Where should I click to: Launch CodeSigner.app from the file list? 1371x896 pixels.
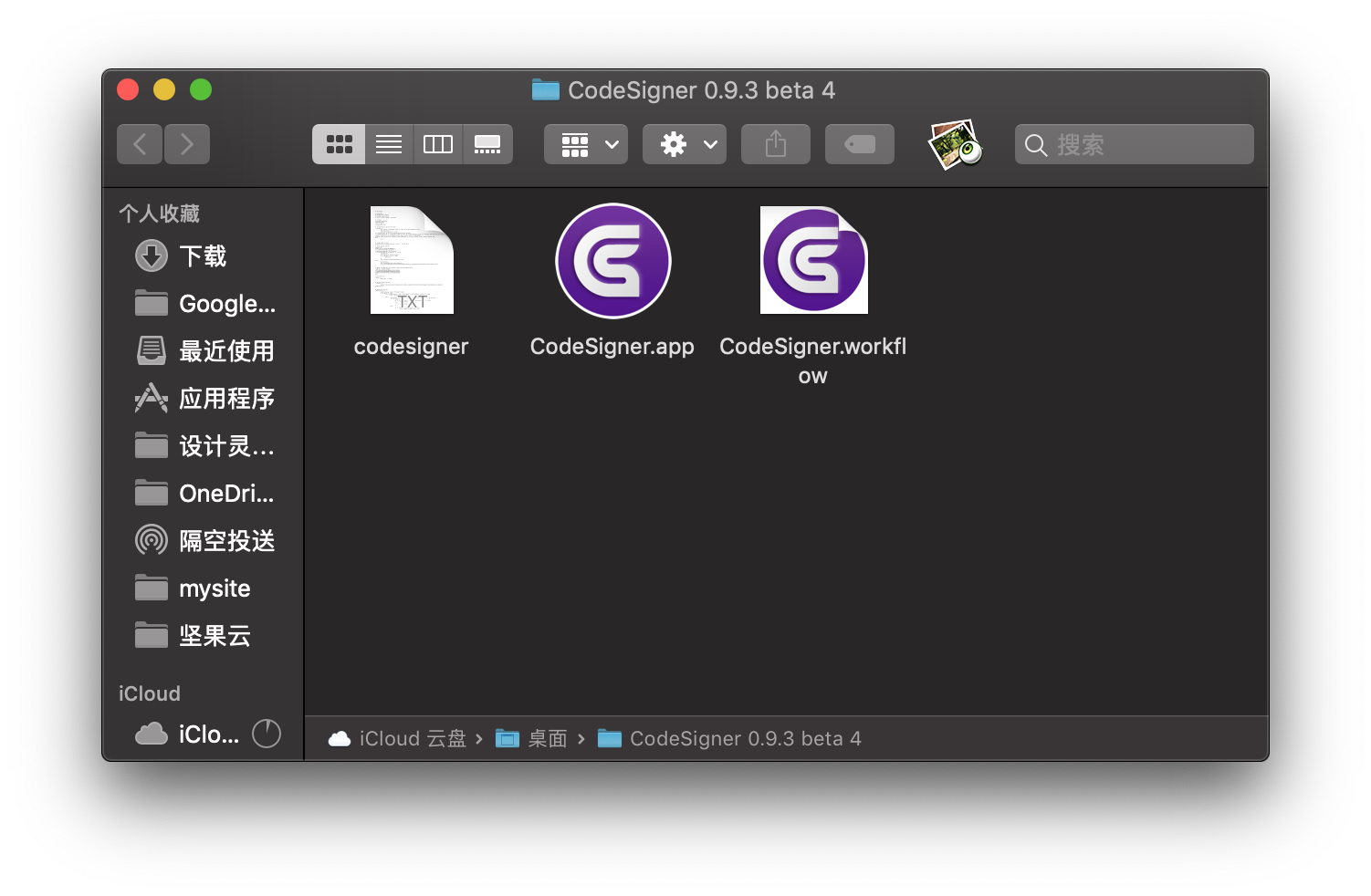(x=612, y=261)
